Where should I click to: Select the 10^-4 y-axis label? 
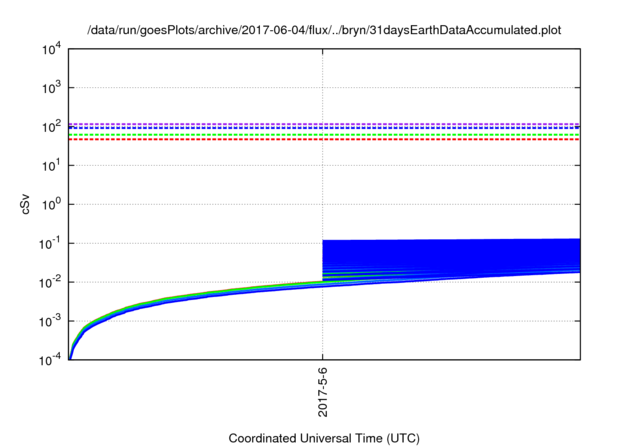(x=51, y=360)
